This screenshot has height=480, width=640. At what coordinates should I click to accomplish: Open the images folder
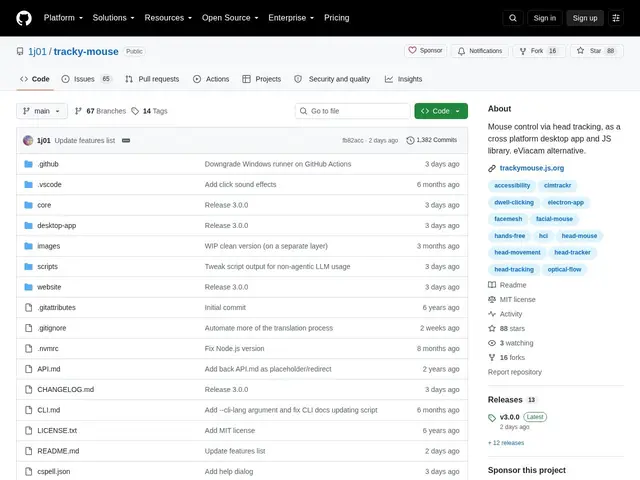pos(49,246)
